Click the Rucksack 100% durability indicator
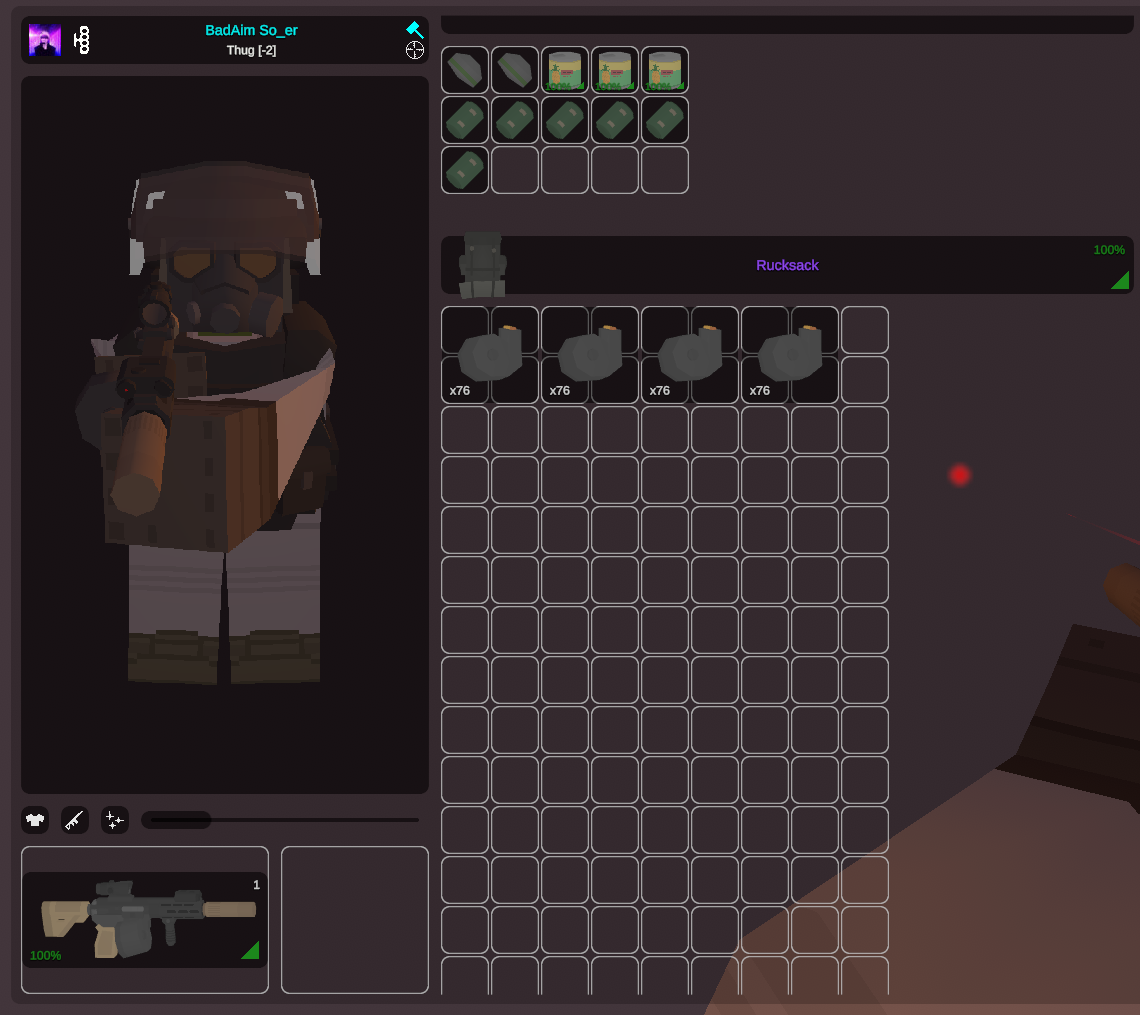The height and width of the screenshot is (1015, 1140). (1109, 250)
